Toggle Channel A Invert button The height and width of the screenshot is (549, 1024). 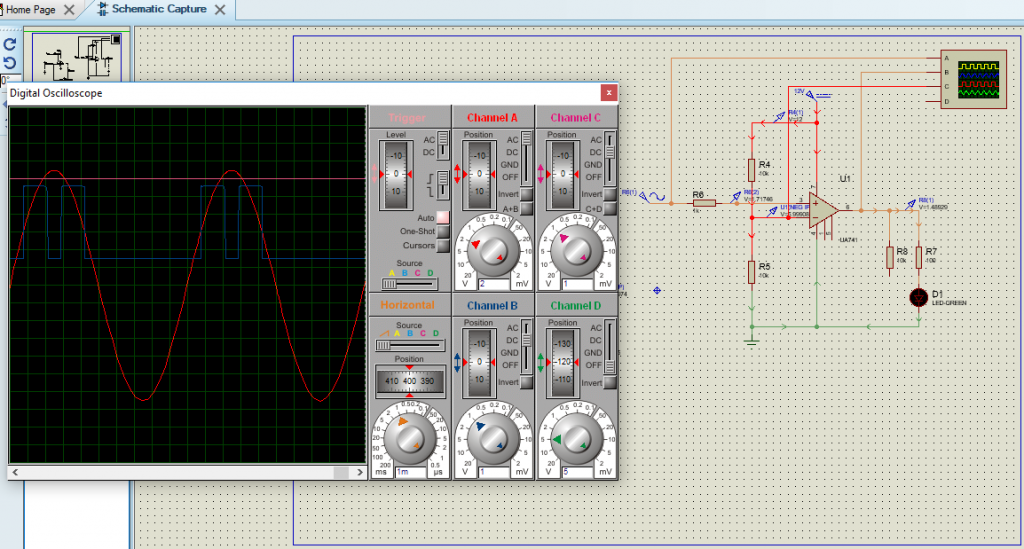point(526,194)
